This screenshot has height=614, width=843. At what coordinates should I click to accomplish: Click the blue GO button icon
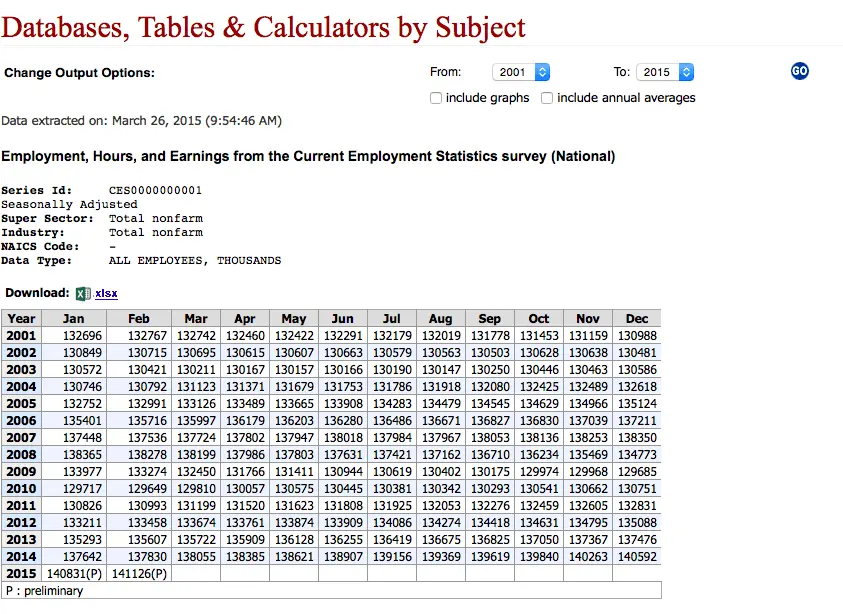pyautogui.click(x=799, y=71)
